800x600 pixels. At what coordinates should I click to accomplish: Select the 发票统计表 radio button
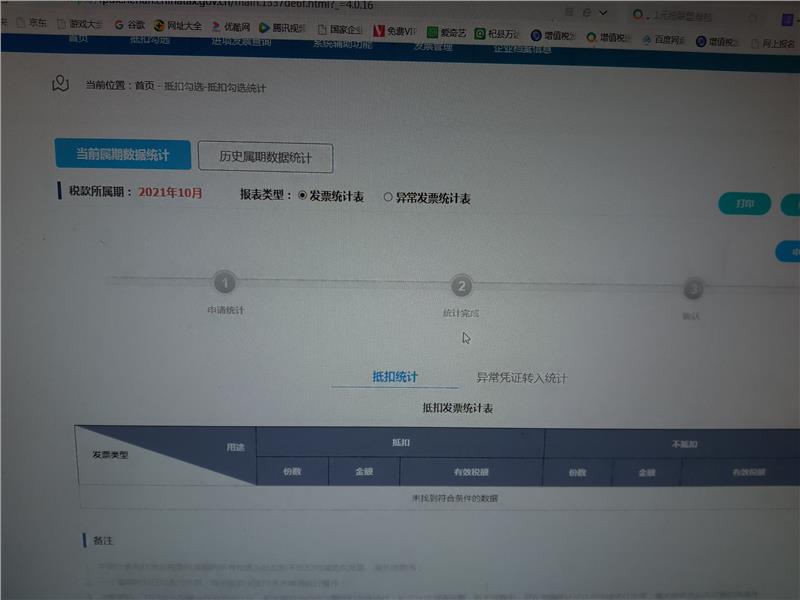click(303, 197)
